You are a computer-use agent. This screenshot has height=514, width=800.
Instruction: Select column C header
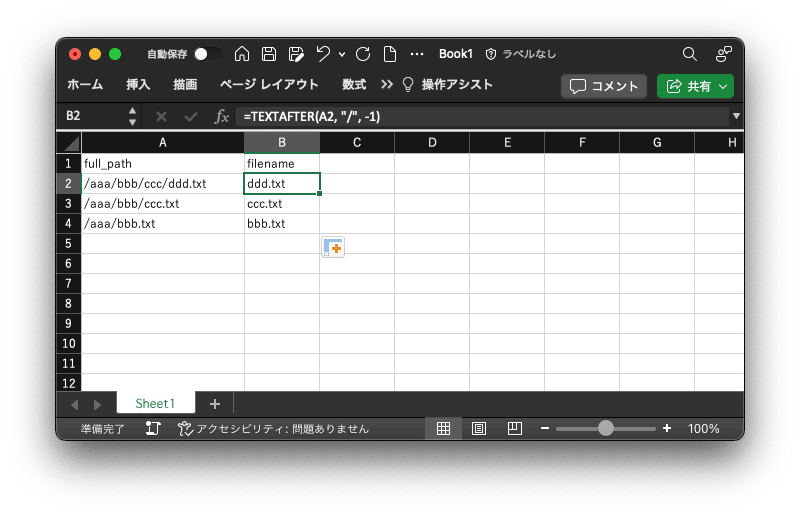(x=357, y=143)
